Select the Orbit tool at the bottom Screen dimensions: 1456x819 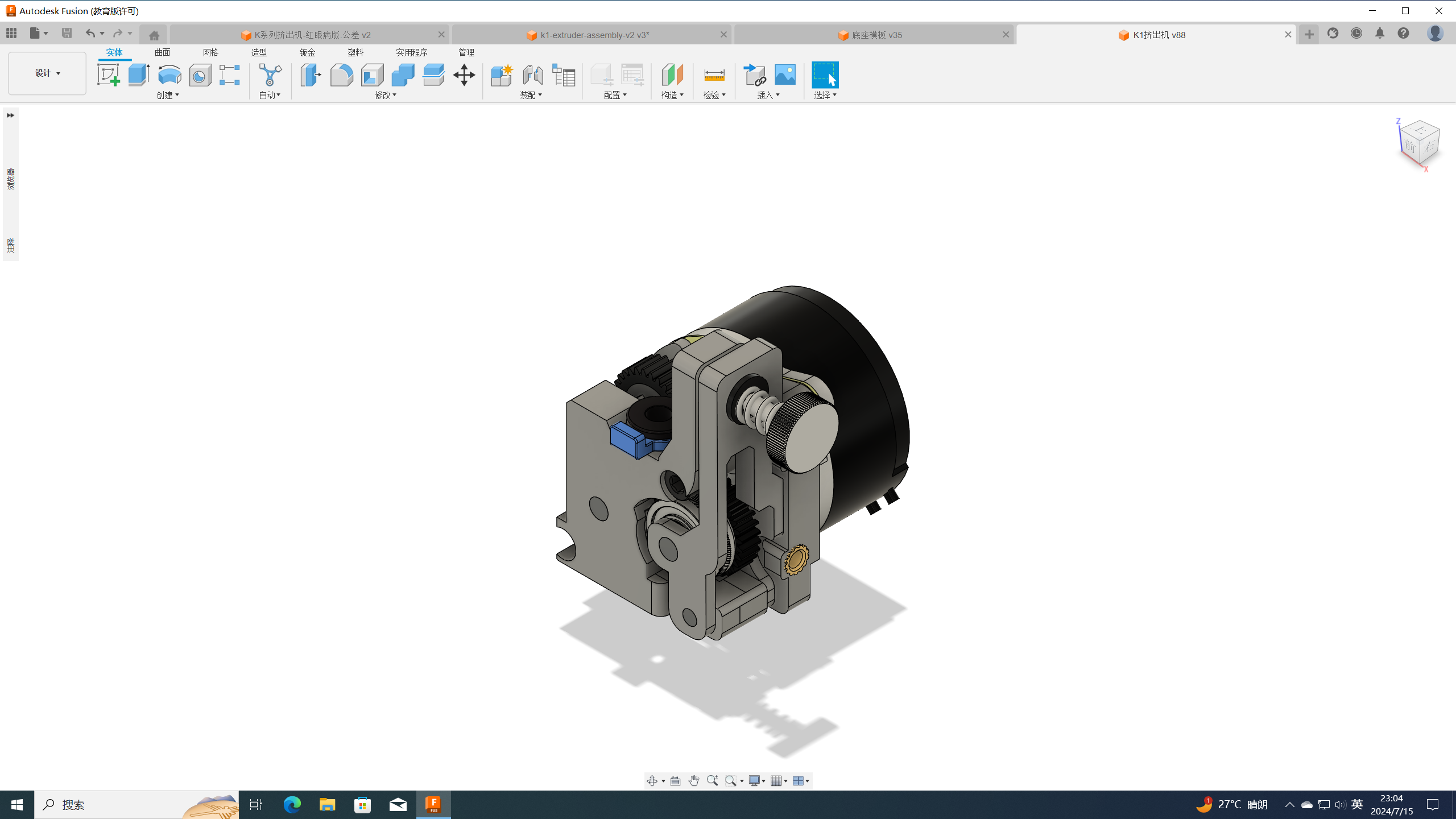[x=652, y=781]
